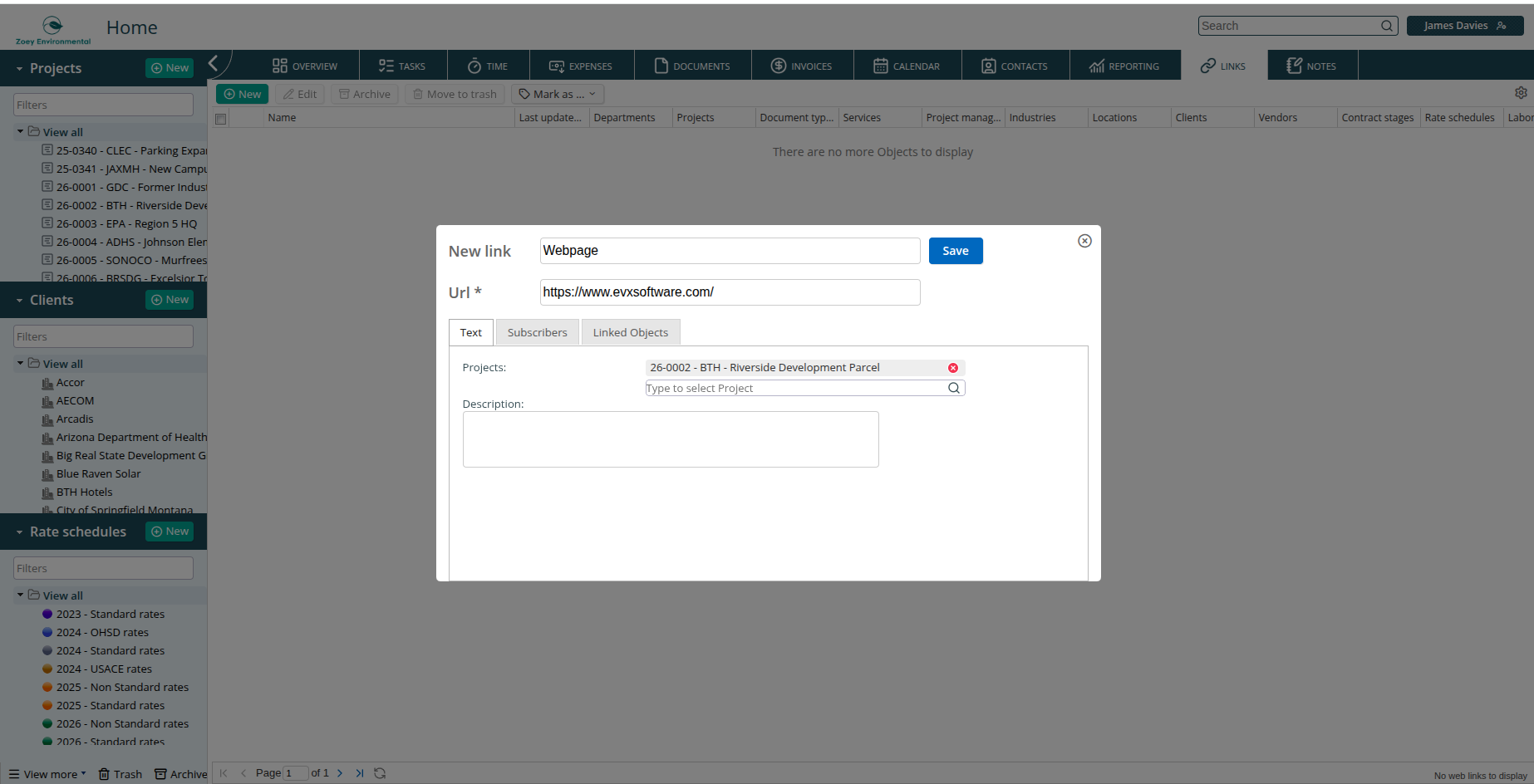Click magnifier icon in top Search bar
The image size is (1534, 784).
(x=1387, y=26)
